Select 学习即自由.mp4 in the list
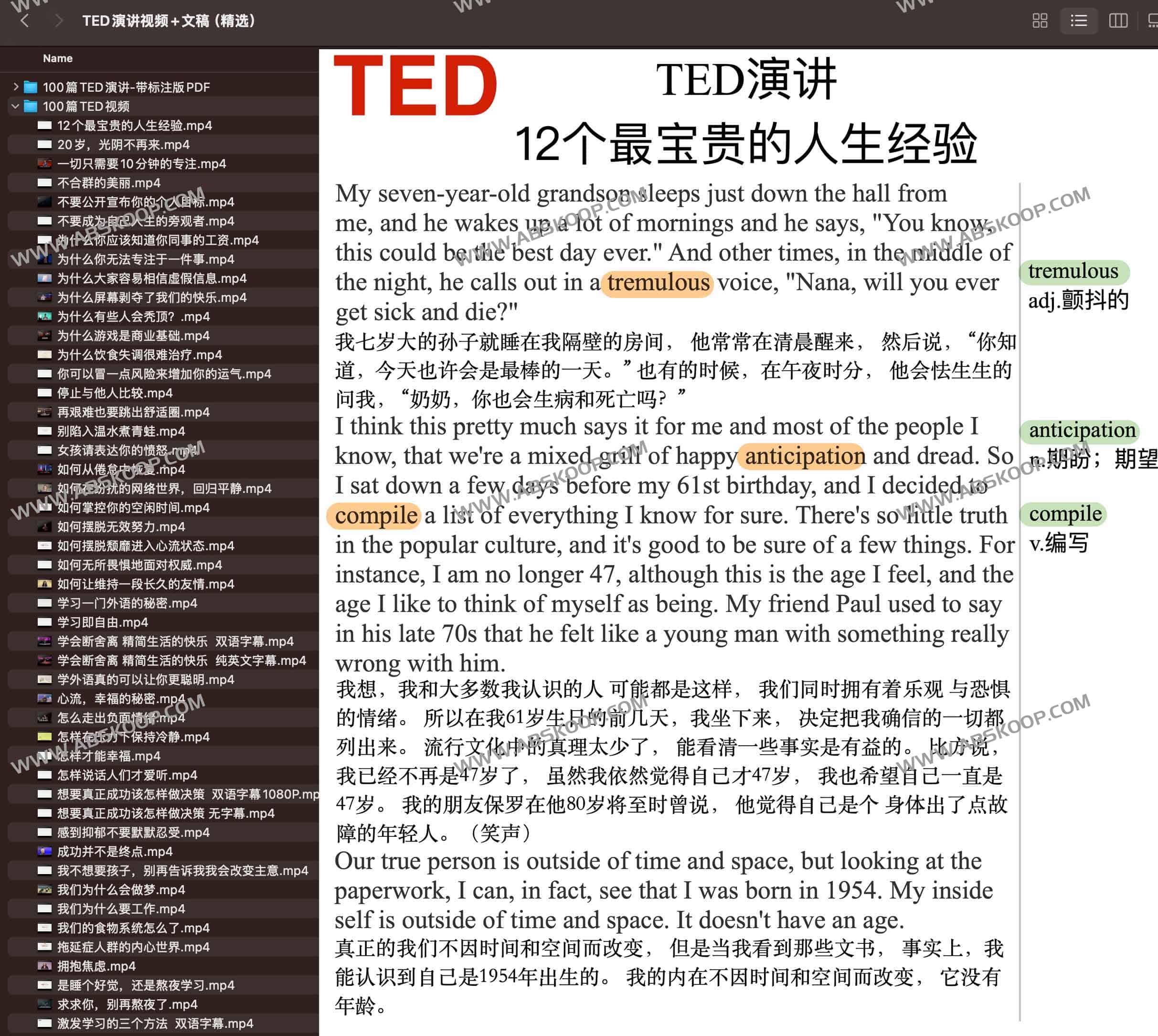Image resolution: width=1158 pixels, height=1036 pixels. click(102, 622)
